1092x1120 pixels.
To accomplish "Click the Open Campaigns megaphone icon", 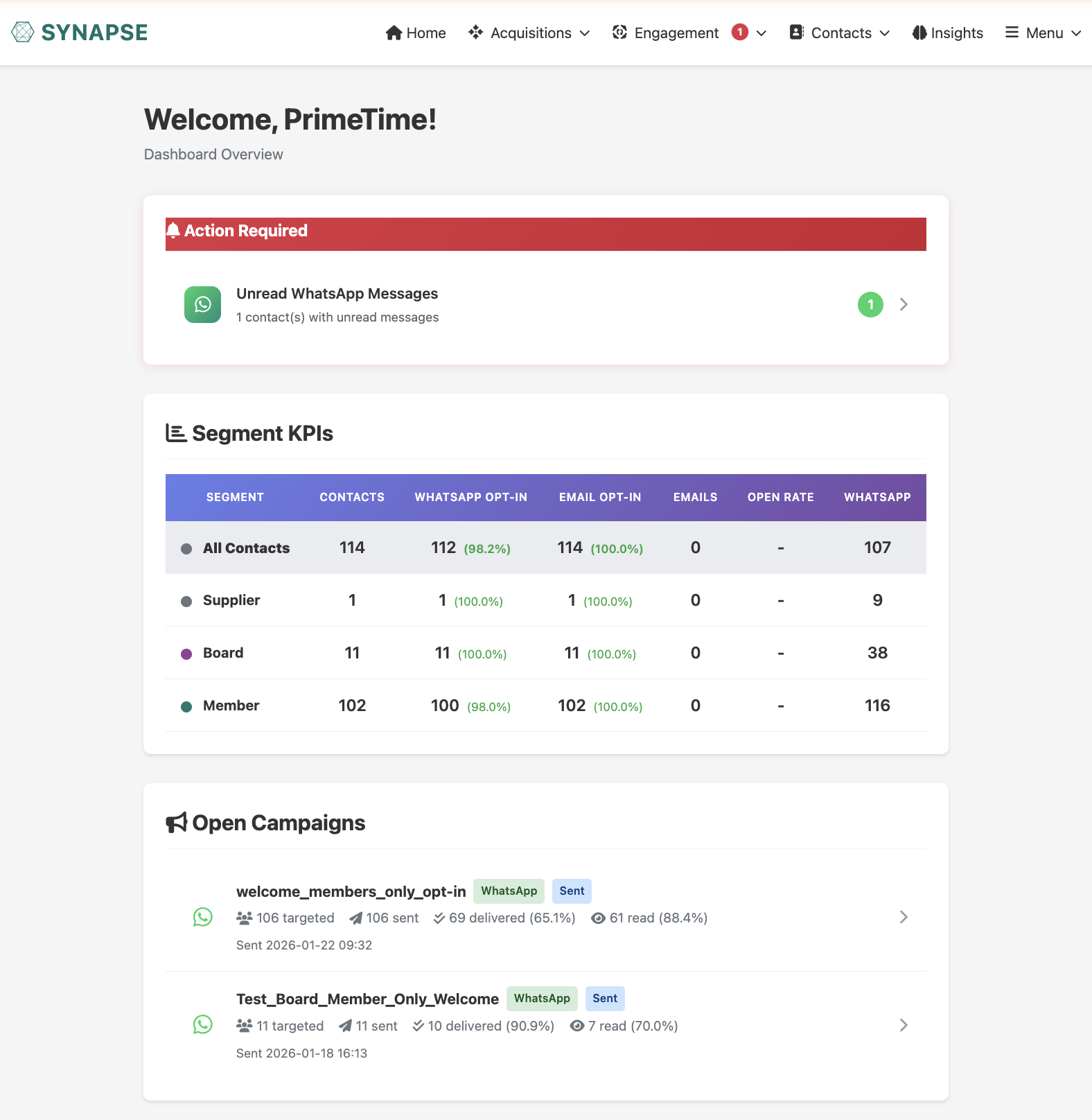I will [x=177, y=823].
